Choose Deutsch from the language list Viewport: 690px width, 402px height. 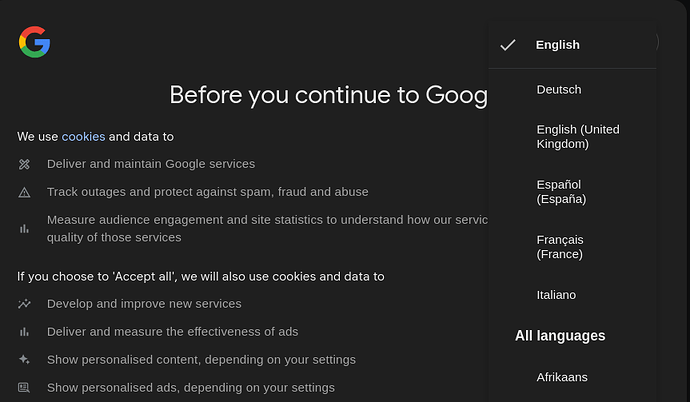(572, 90)
